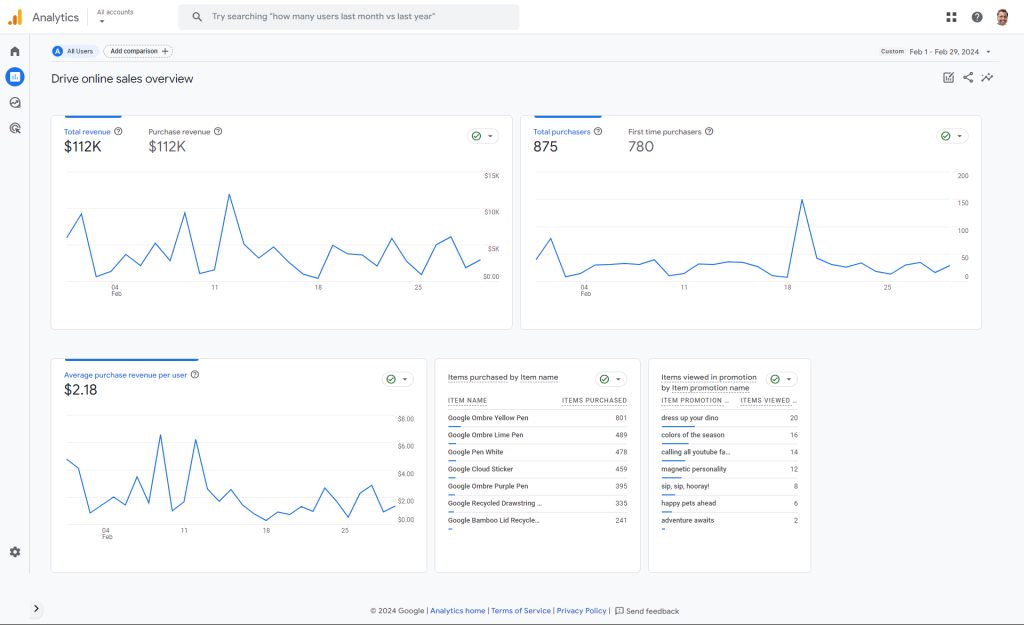Click the happy pets ahead row

pyautogui.click(x=729, y=504)
